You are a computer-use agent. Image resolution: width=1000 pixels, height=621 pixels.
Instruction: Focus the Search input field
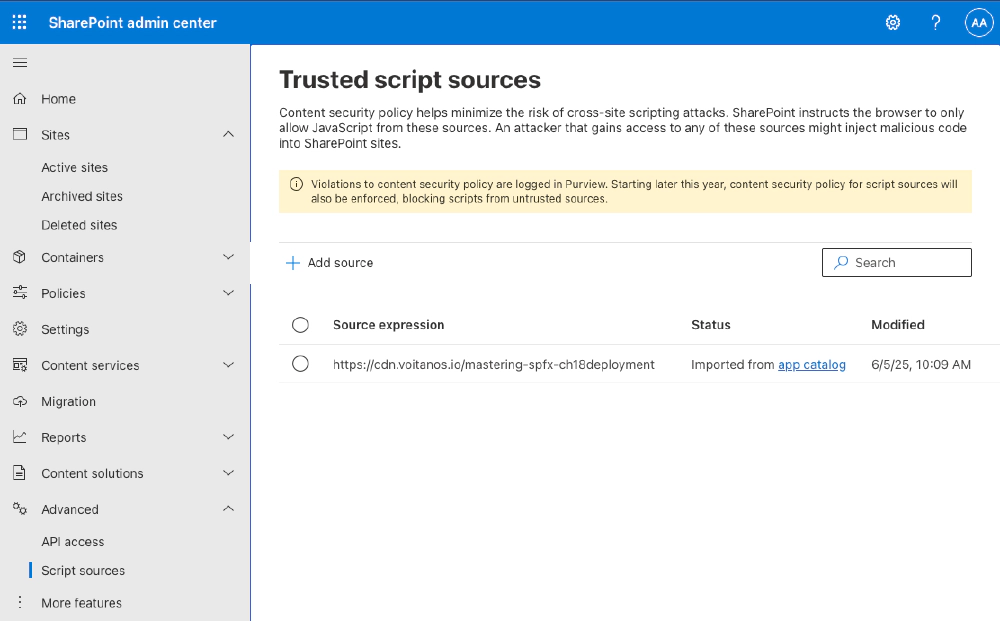[x=897, y=263]
